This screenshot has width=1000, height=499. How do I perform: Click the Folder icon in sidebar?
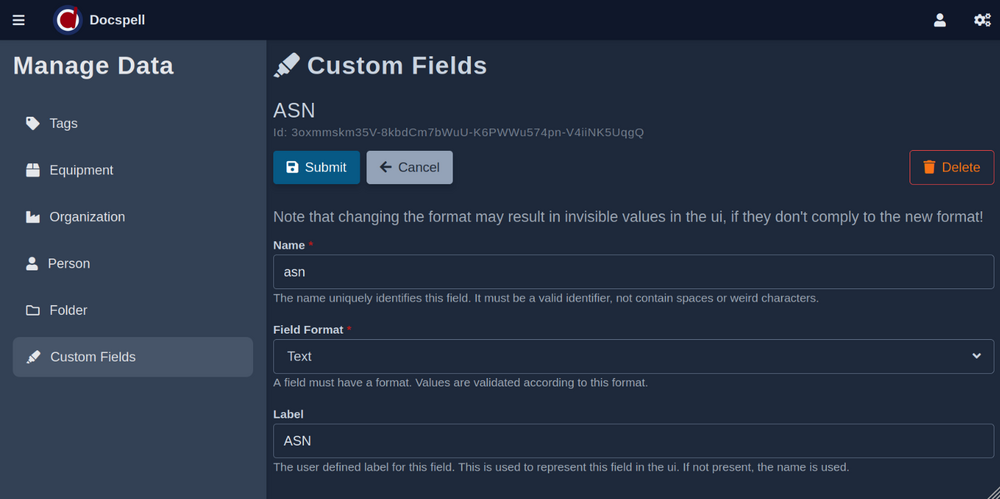point(33,311)
